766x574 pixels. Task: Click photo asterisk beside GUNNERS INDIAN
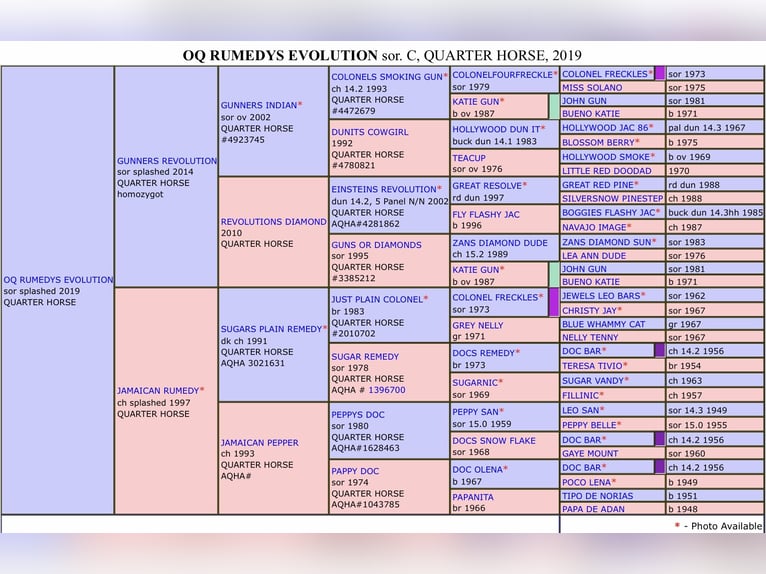coord(300,104)
